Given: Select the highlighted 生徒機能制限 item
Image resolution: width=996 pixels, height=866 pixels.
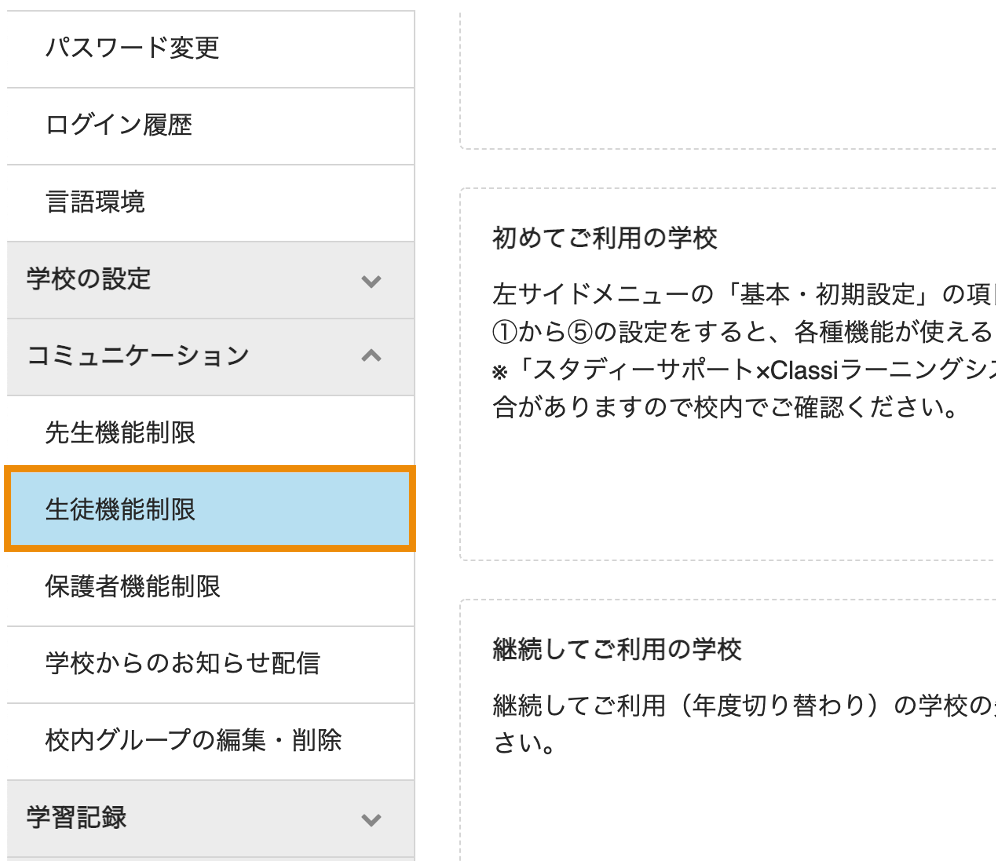Looking at the screenshot, I should click(x=210, y=509).
